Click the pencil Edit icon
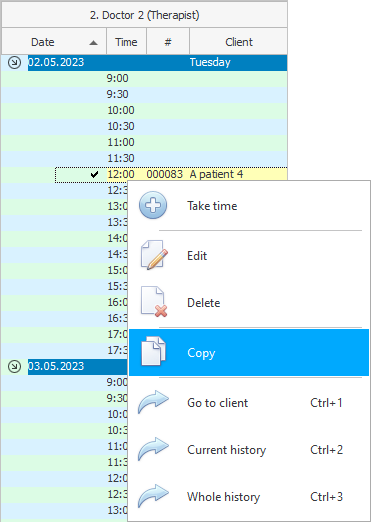 [x=154, y=255]
